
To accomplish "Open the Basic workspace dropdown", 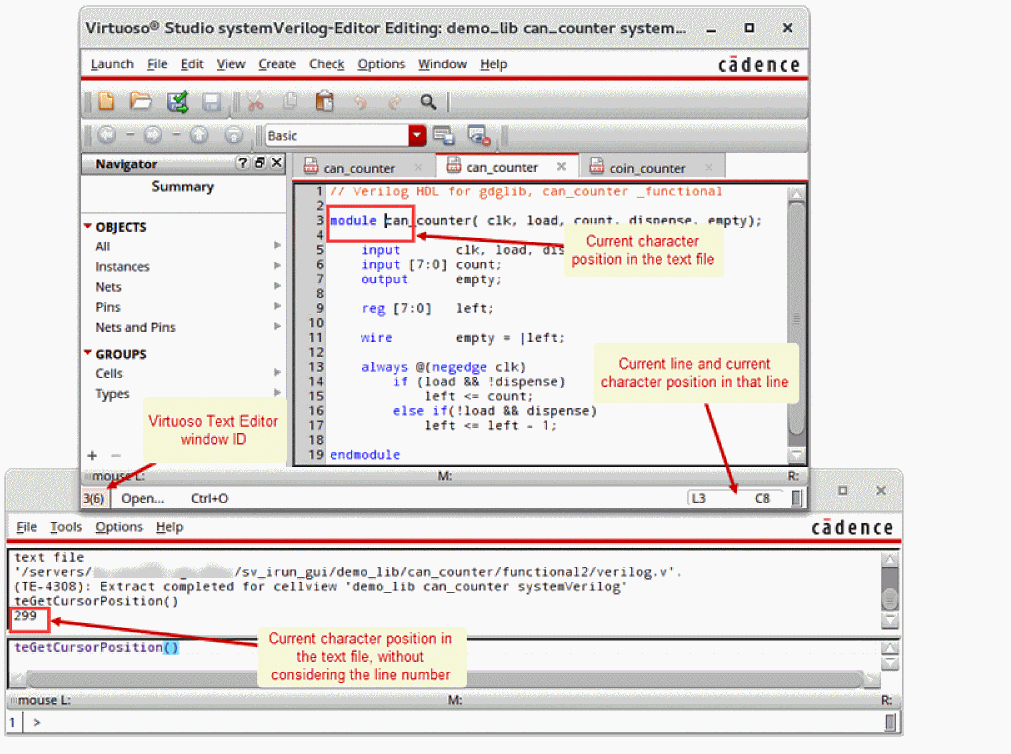I will click(417, 135).
